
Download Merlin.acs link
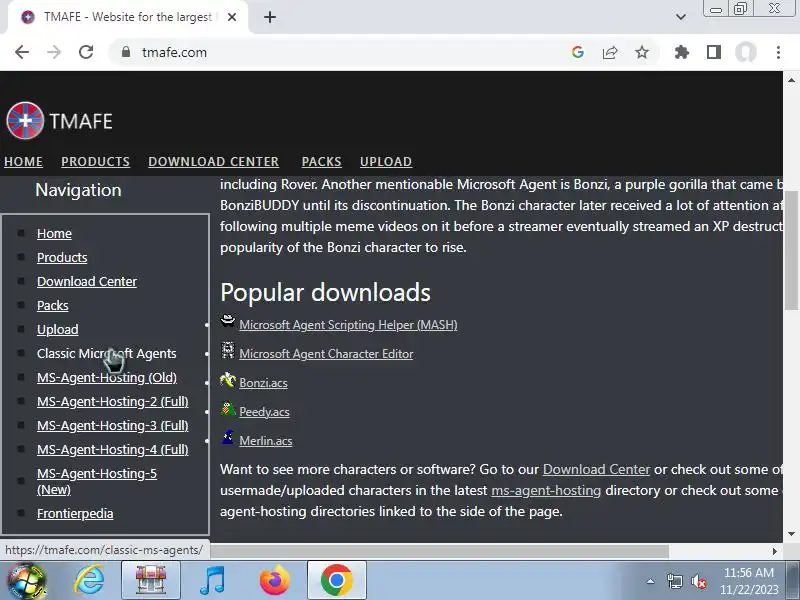point(266,441)
